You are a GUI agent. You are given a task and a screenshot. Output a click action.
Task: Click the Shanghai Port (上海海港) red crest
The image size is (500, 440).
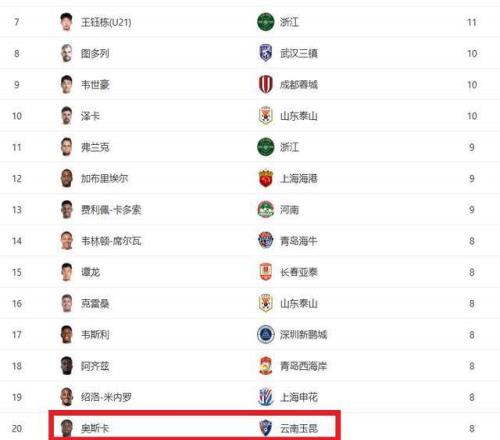coord(266,178)
